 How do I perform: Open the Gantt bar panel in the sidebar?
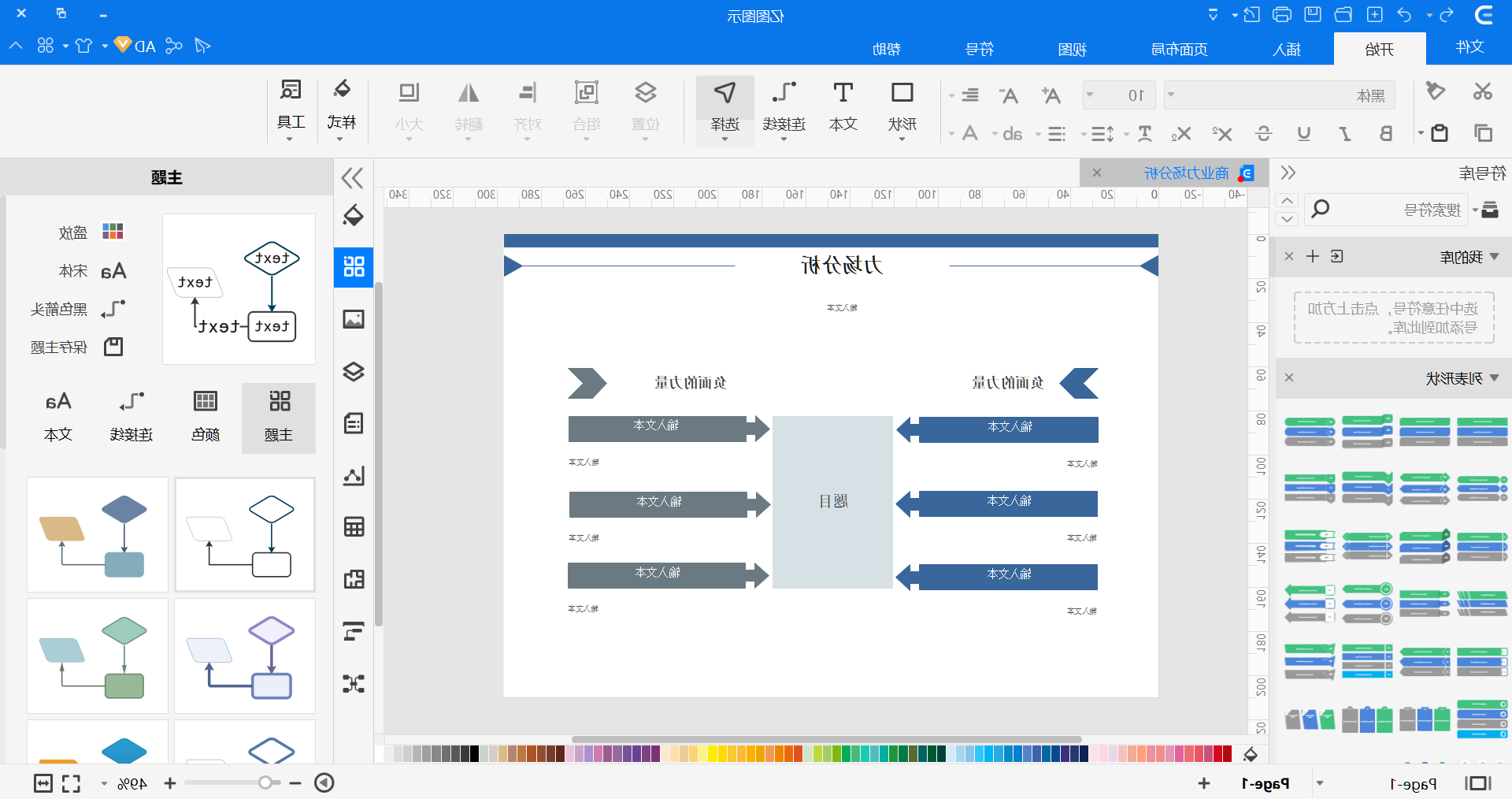354,631
